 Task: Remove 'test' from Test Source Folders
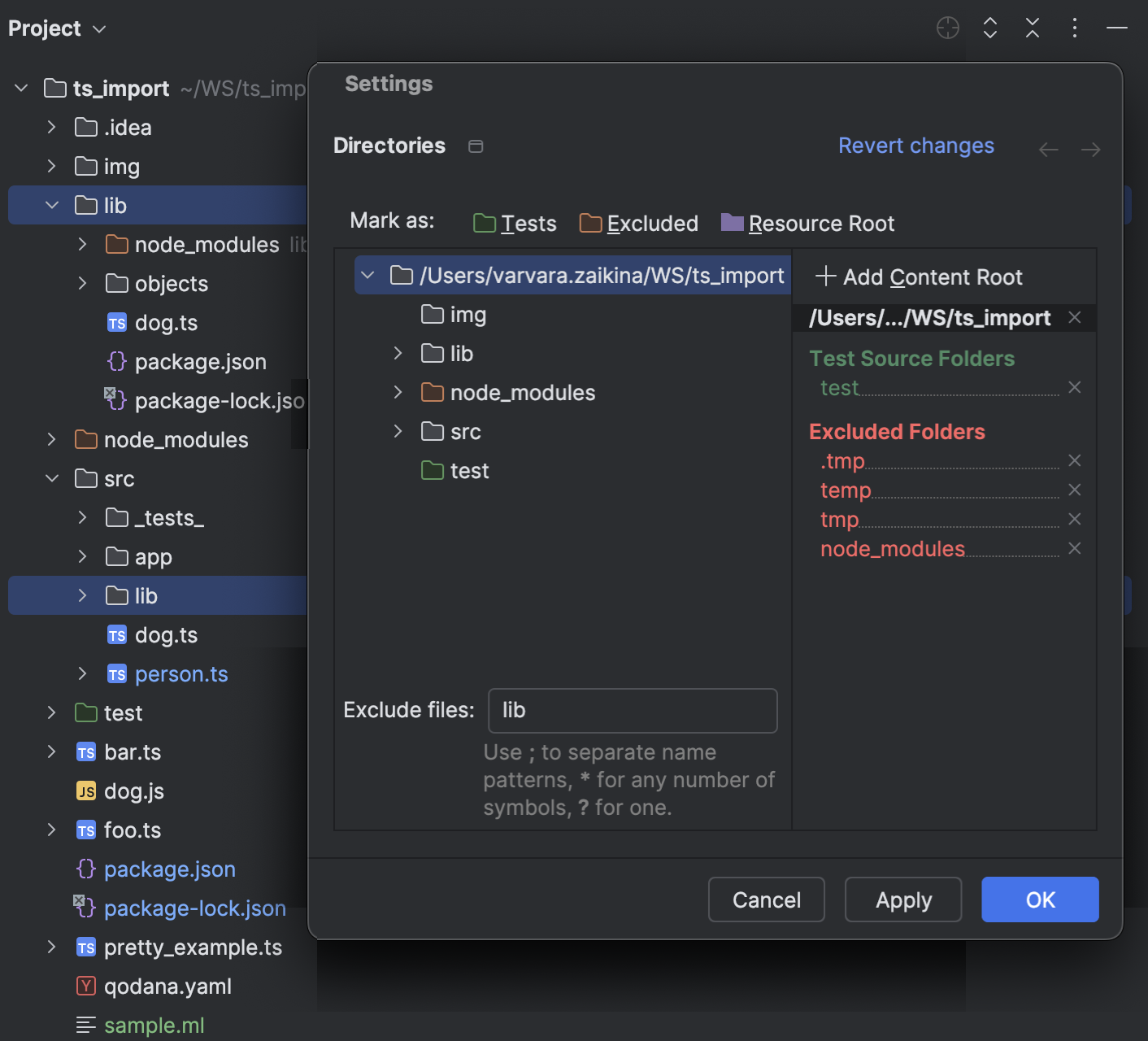pyautogui.click(x=1074, y=387)
